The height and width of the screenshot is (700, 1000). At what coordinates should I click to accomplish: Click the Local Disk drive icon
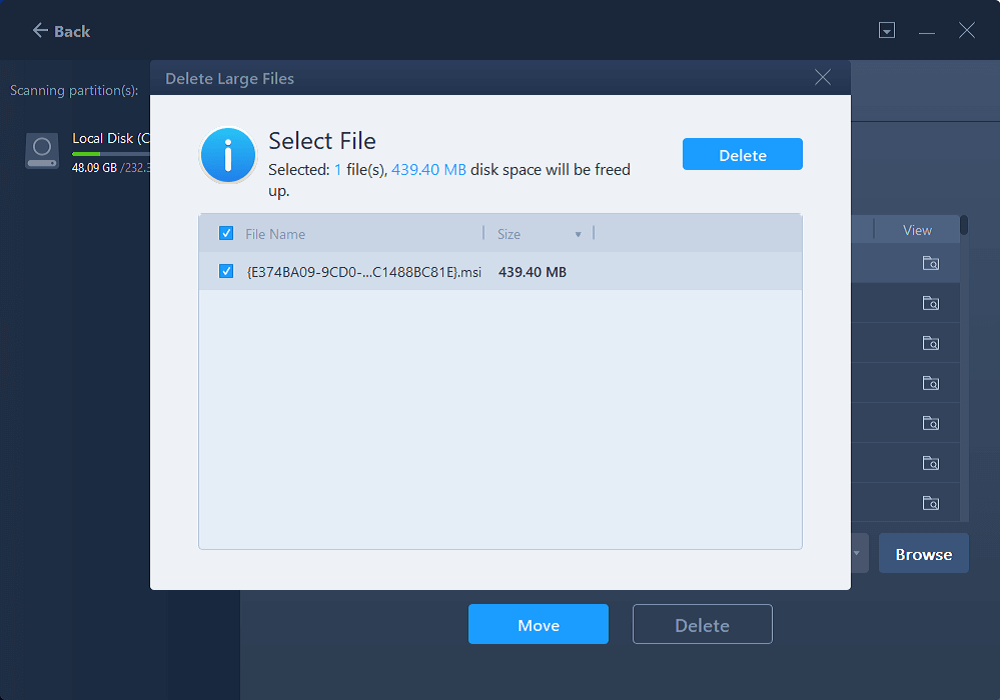click(42, 150)
